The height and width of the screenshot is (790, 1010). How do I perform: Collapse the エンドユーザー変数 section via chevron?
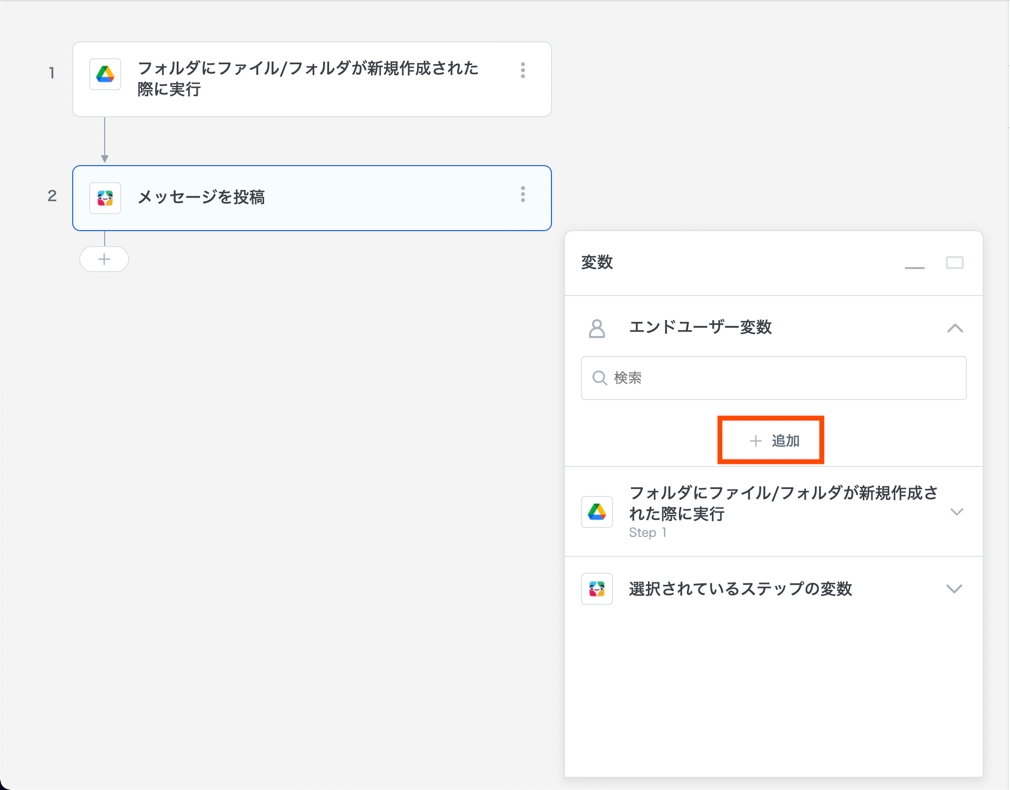point(954,328)
